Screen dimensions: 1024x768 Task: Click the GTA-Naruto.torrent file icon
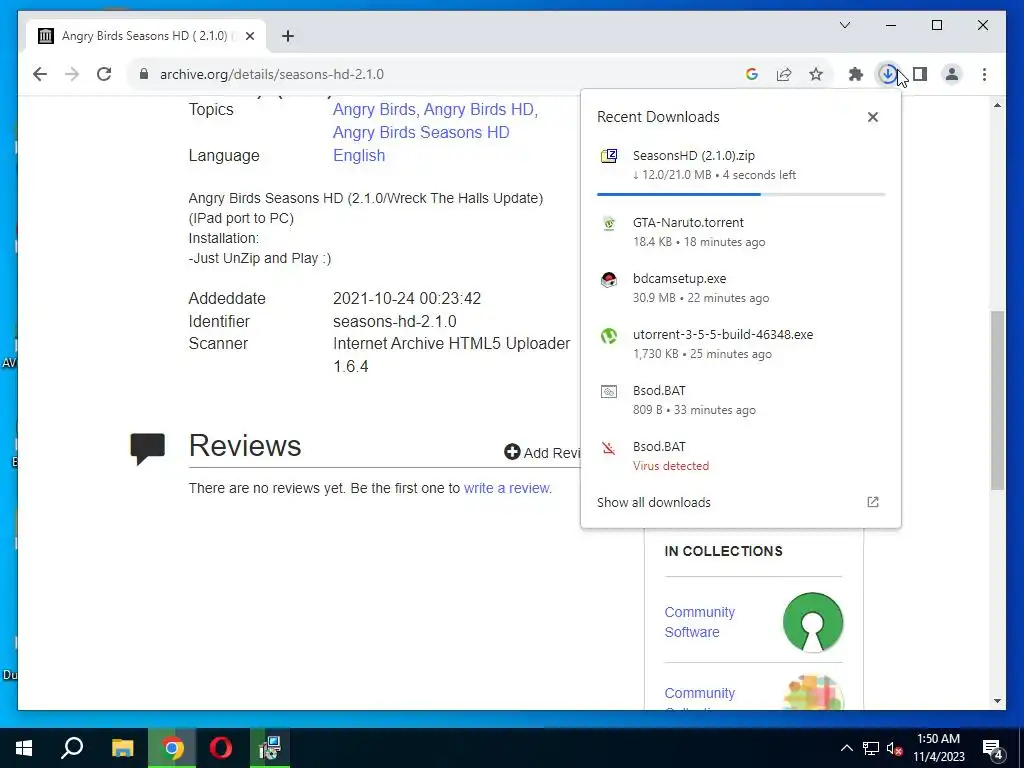(609, 223)
